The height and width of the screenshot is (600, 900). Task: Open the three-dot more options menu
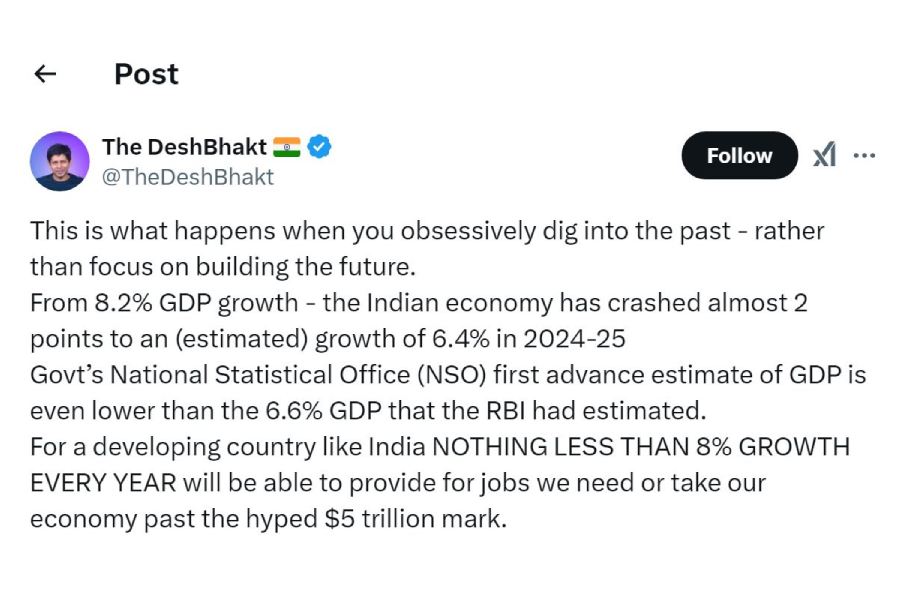865,155
